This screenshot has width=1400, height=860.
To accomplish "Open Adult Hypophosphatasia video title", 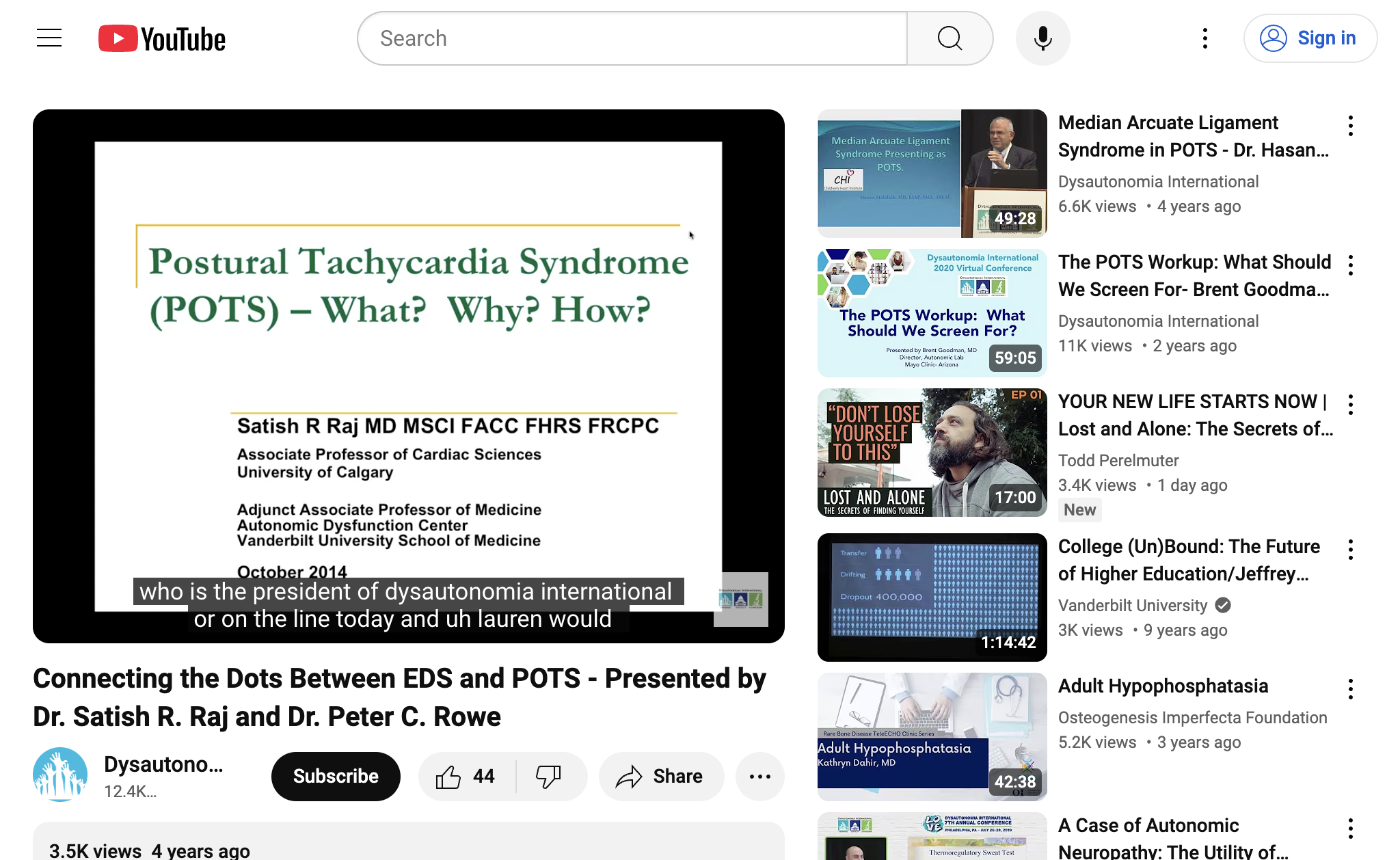I will click(x=1163, y=686).
